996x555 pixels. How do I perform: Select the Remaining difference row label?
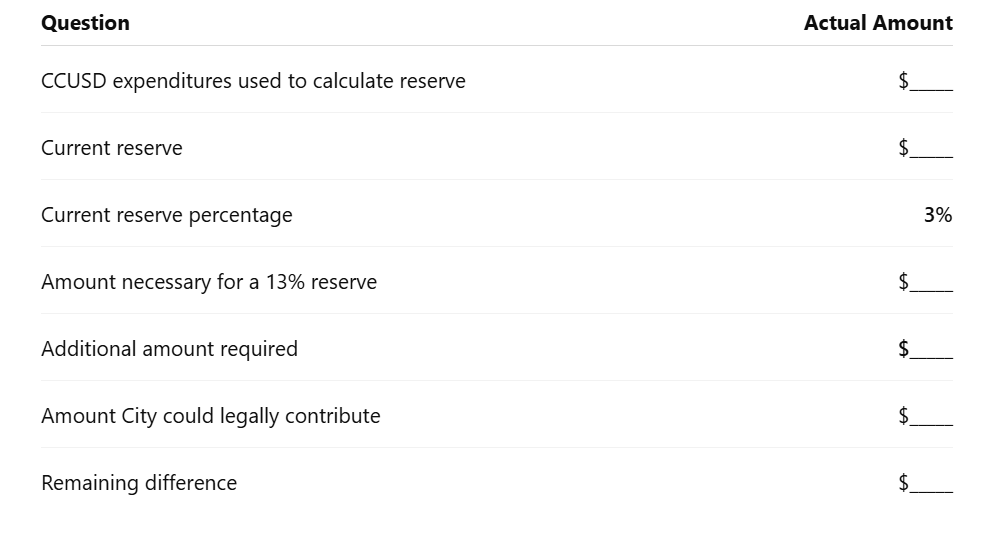pyautogui.click(x=139, y=483)
